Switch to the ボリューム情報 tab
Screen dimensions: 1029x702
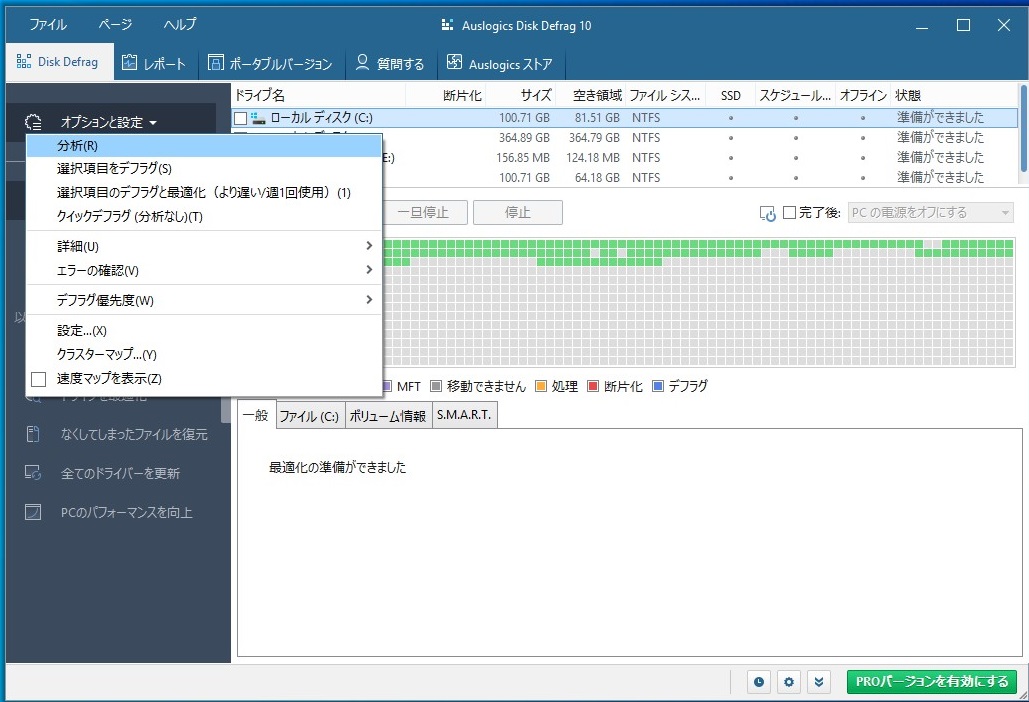[387, 416]
